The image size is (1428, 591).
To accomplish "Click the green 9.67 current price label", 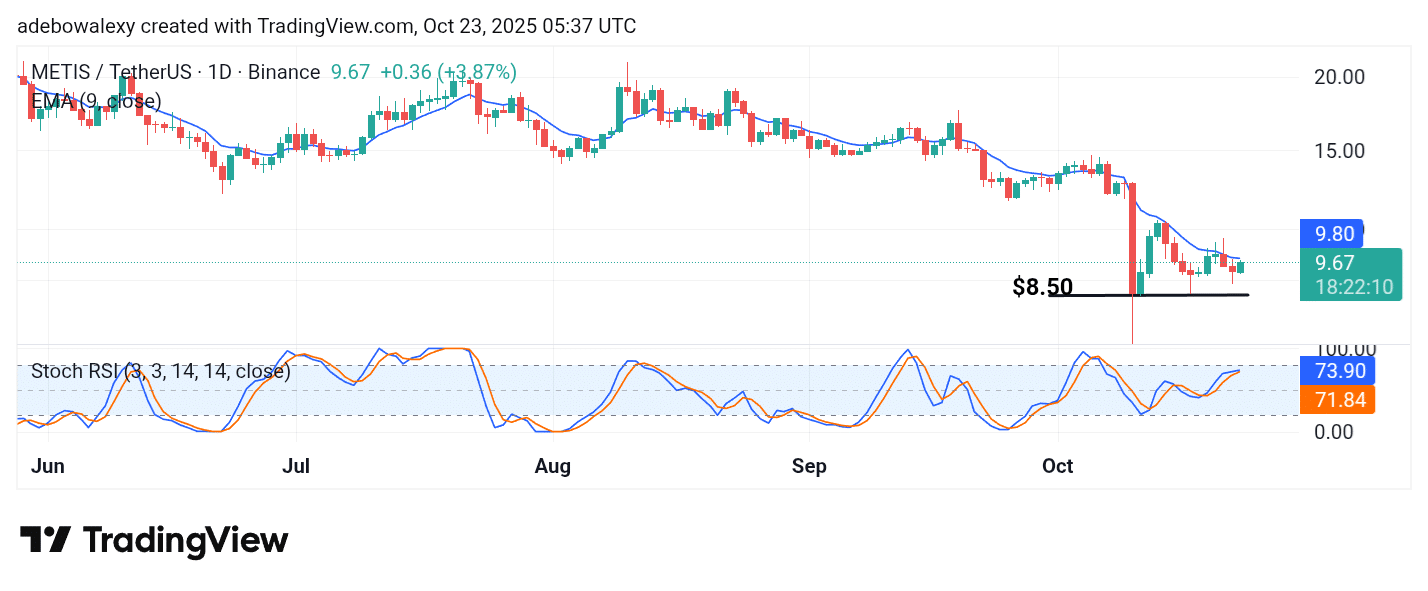I will coord(1334,263).
